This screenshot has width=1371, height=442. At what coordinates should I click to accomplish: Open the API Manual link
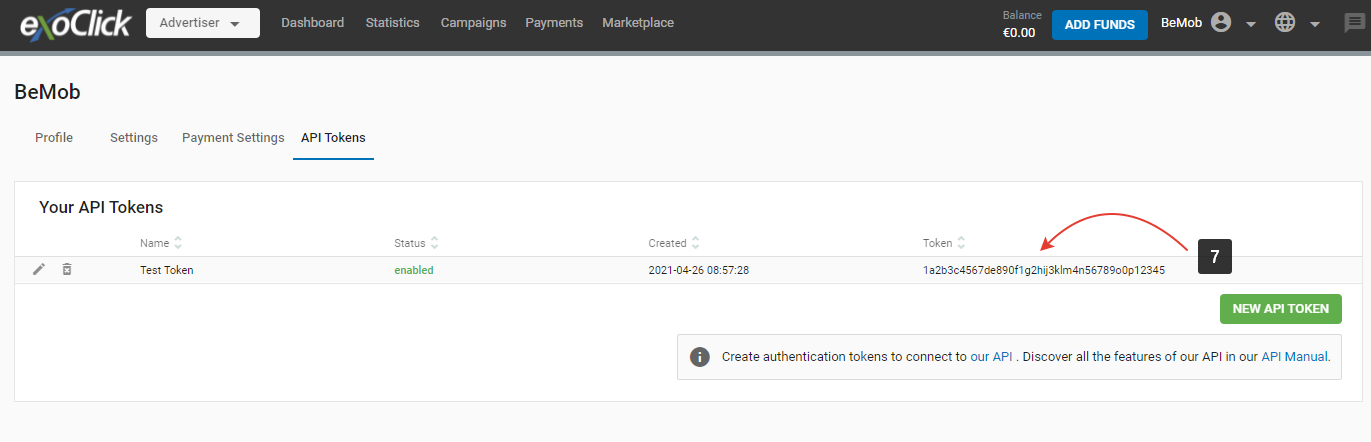point(1294,357)
